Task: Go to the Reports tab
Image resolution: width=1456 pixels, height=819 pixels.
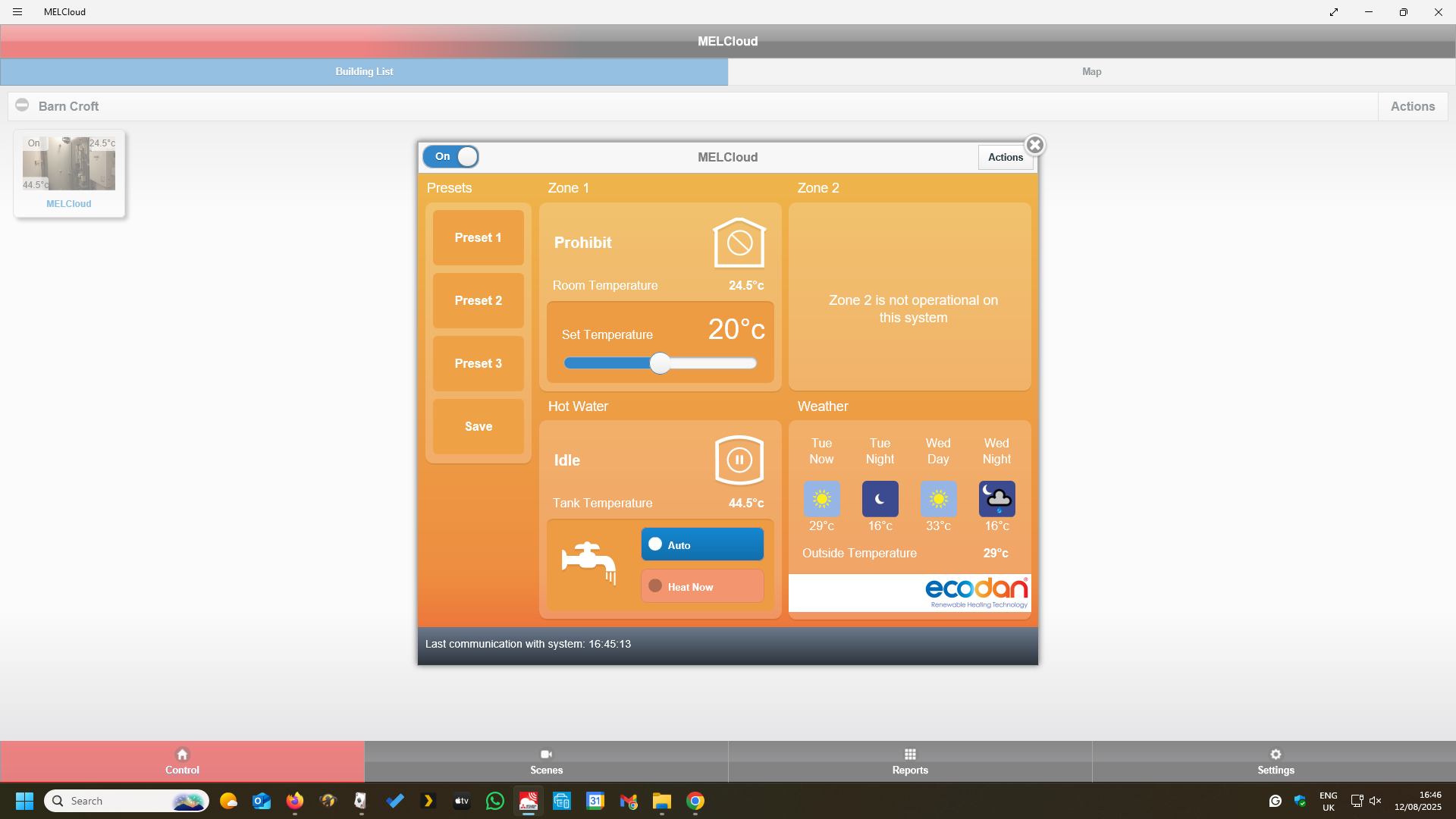Action: (x=910, y=761)
